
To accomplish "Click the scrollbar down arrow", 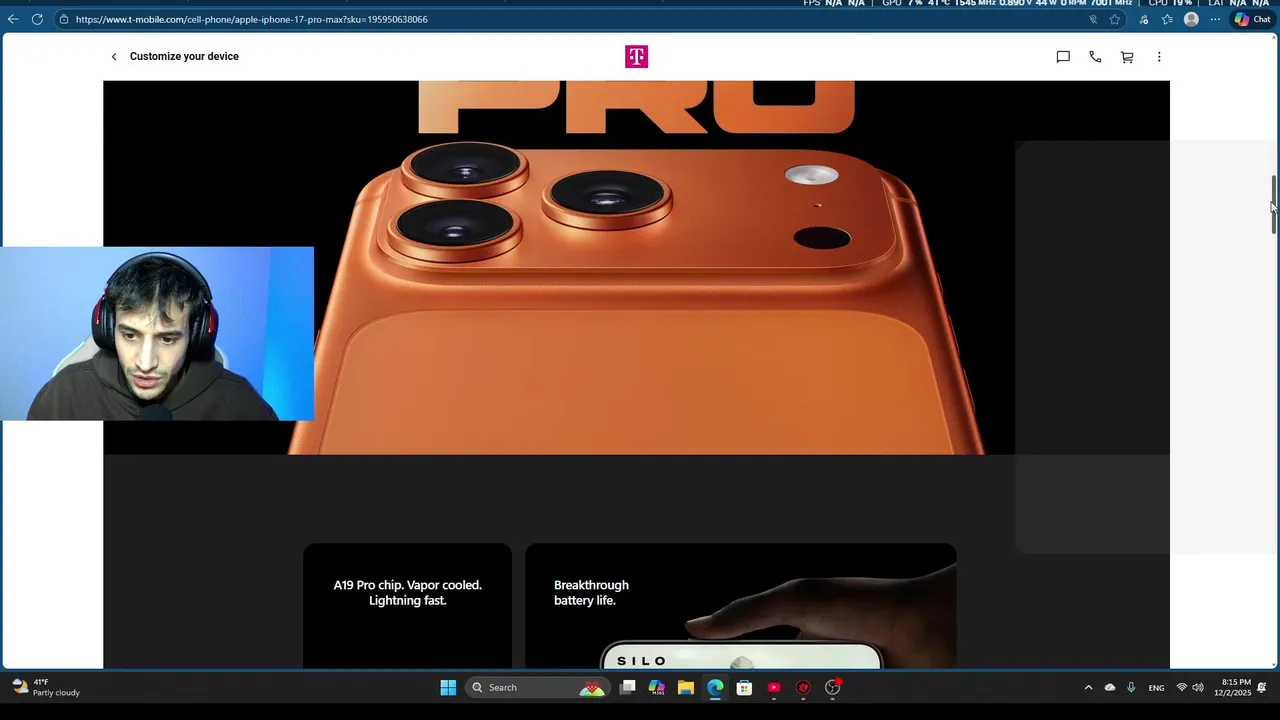I will point(1274,663).
